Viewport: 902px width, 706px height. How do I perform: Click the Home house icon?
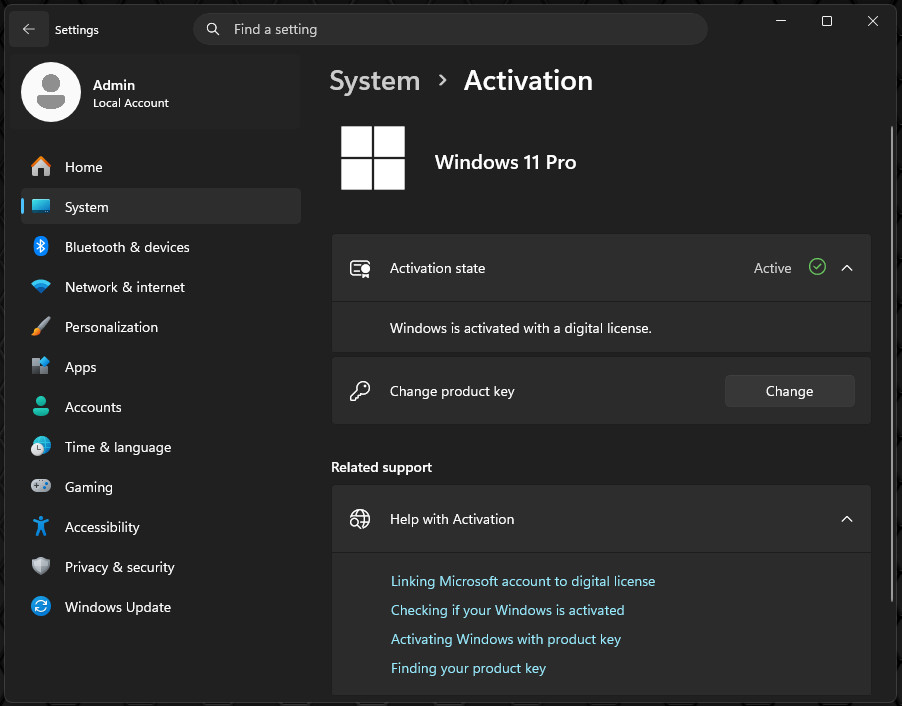41,167
